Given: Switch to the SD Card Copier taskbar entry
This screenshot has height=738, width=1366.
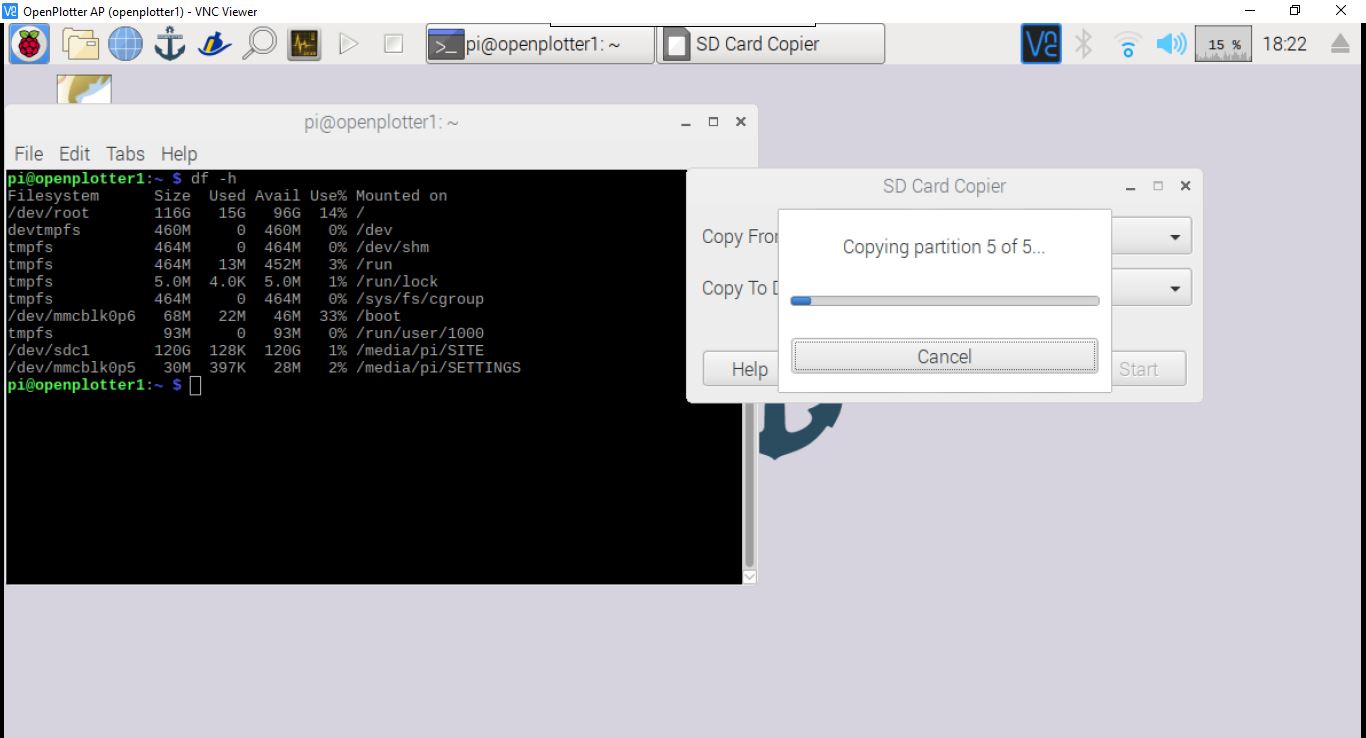Looking at the screenshot, I should coord(770,43).
